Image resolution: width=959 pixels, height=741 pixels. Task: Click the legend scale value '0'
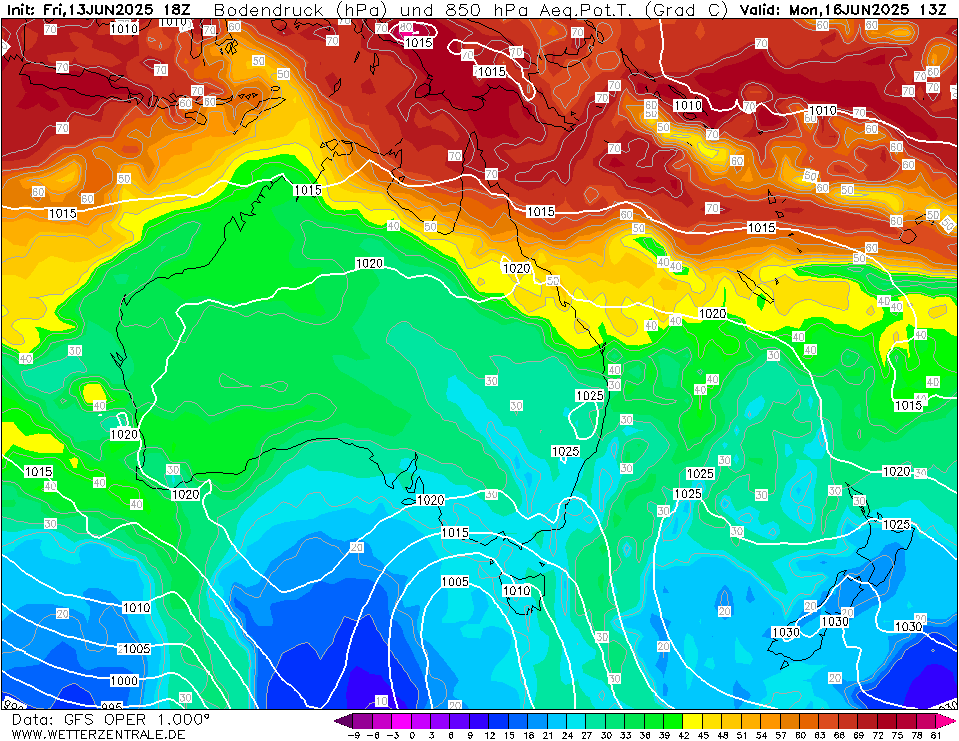[x=412, y=735]
